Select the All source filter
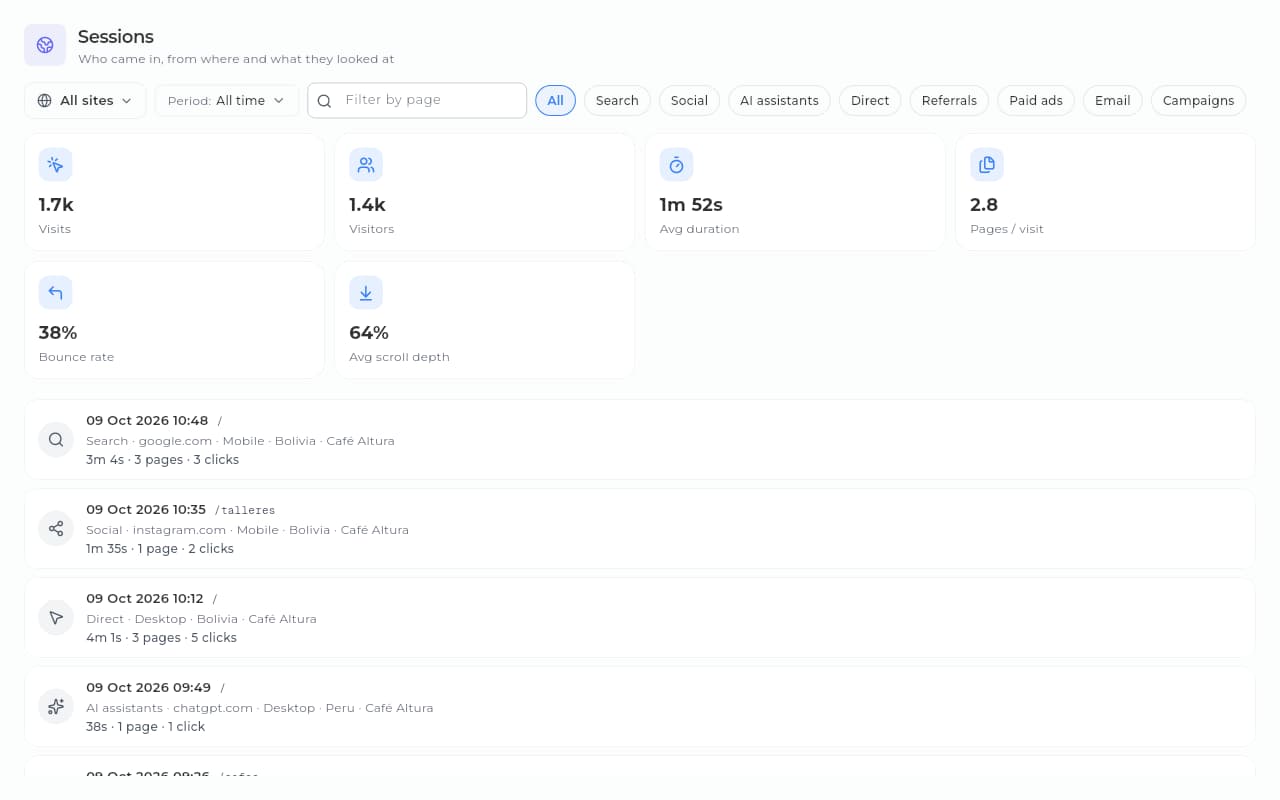1280x800 pixels. pos(555,101)
